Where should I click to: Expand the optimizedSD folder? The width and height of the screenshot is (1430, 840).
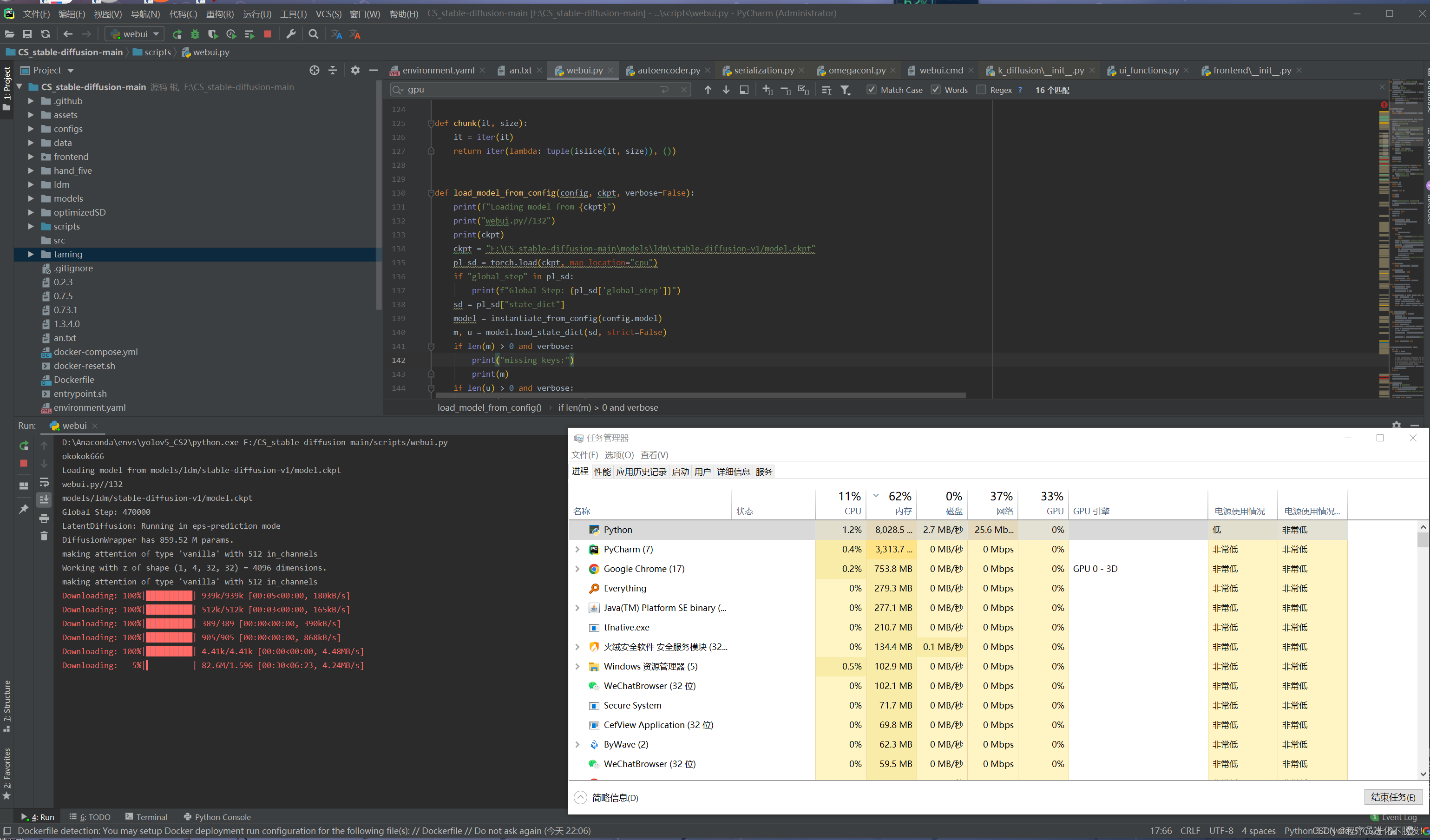pos(31,212)
